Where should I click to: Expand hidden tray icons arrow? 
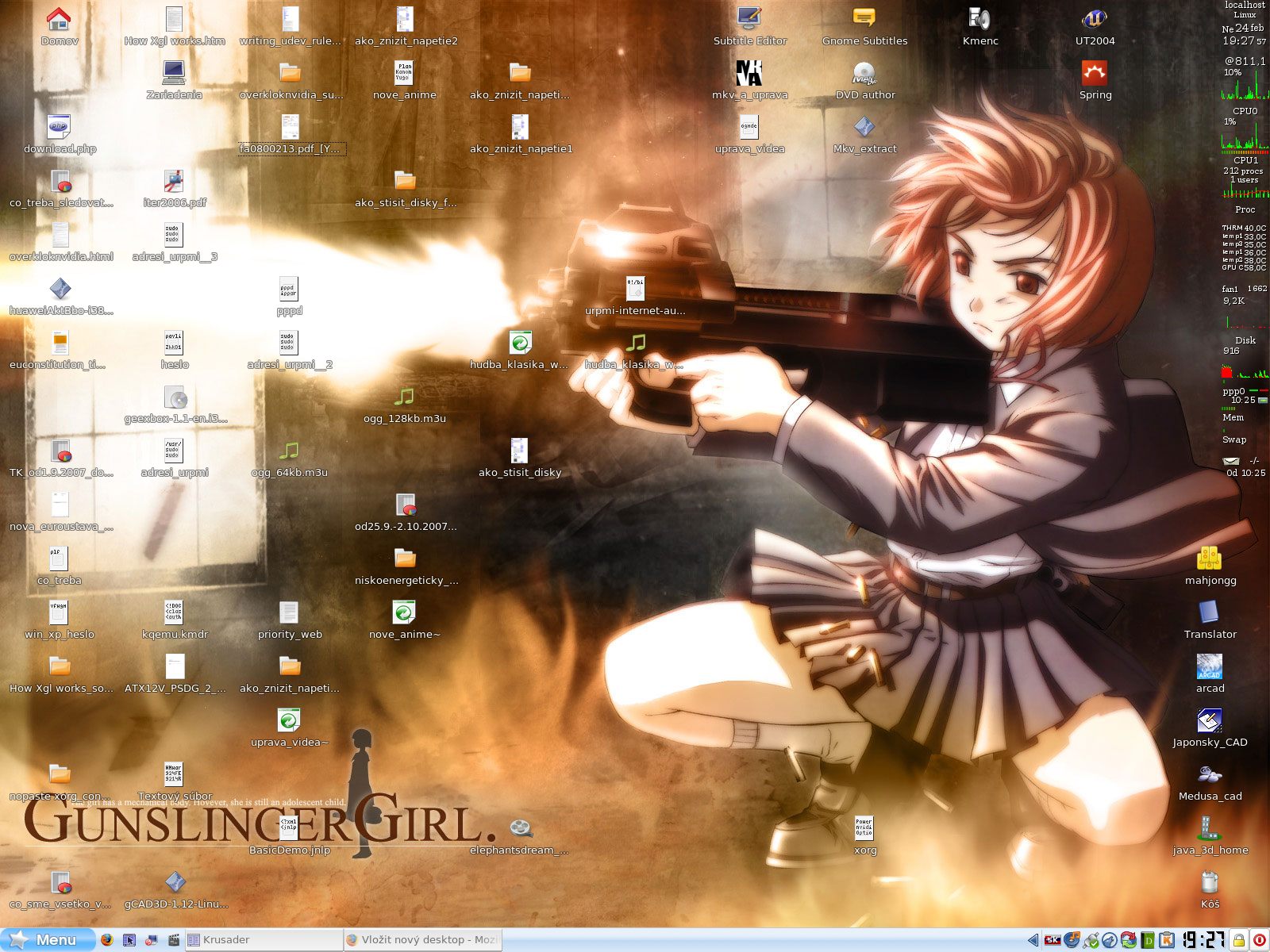tap(1033, 941)
